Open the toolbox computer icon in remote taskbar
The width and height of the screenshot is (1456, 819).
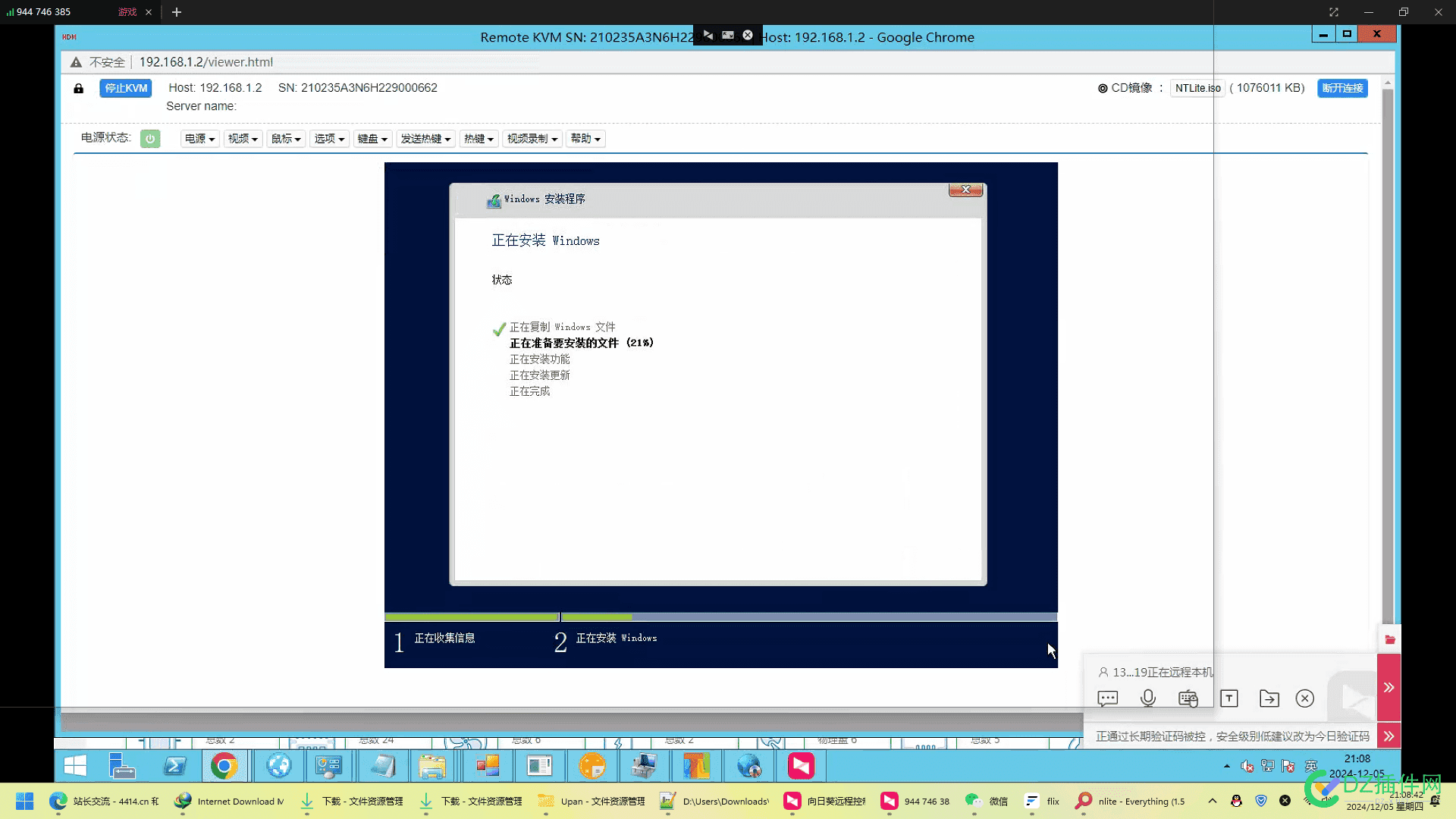[644, 766]
